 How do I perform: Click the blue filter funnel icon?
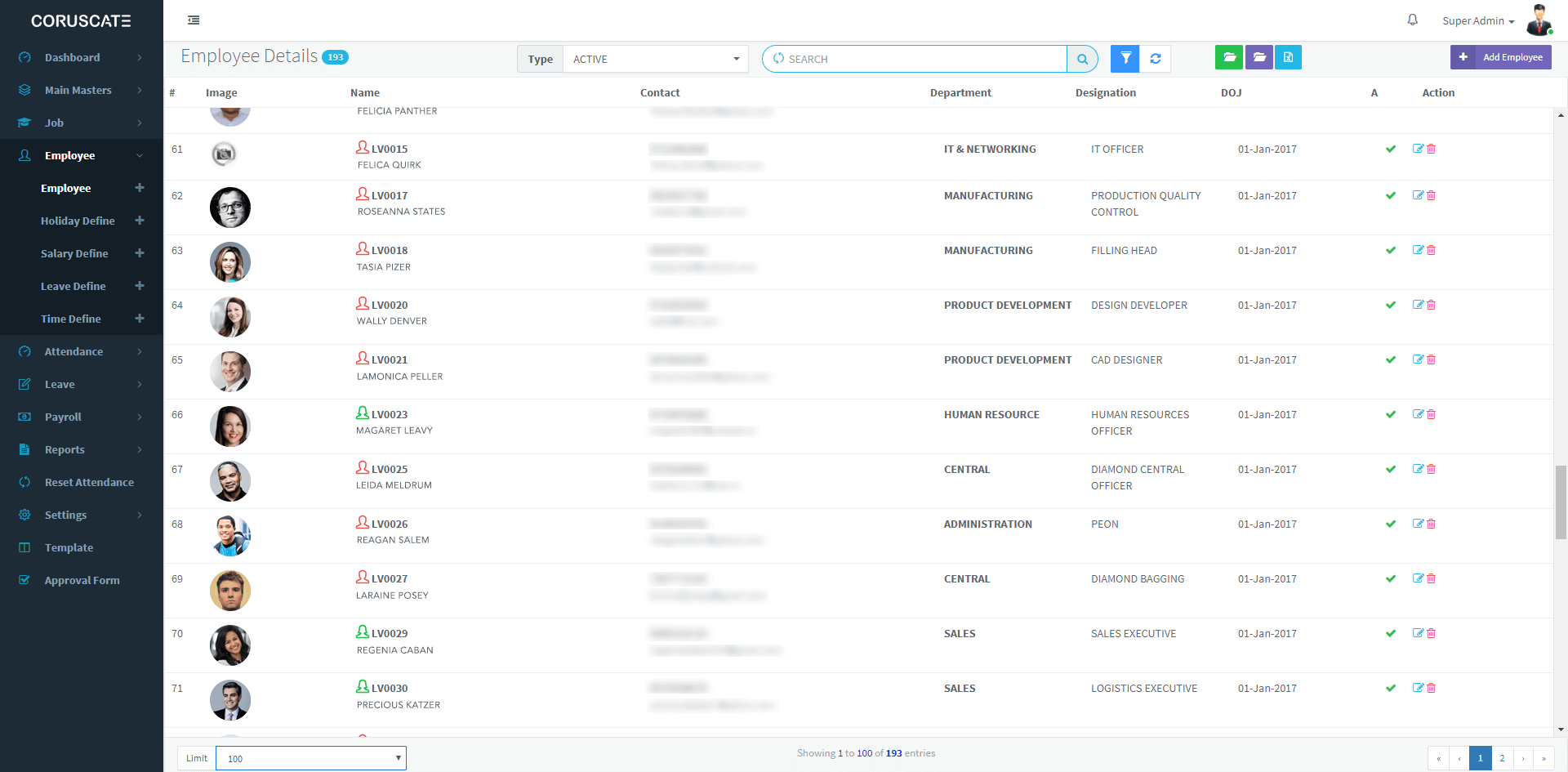pyautogui.click(x=1125, y=58)
